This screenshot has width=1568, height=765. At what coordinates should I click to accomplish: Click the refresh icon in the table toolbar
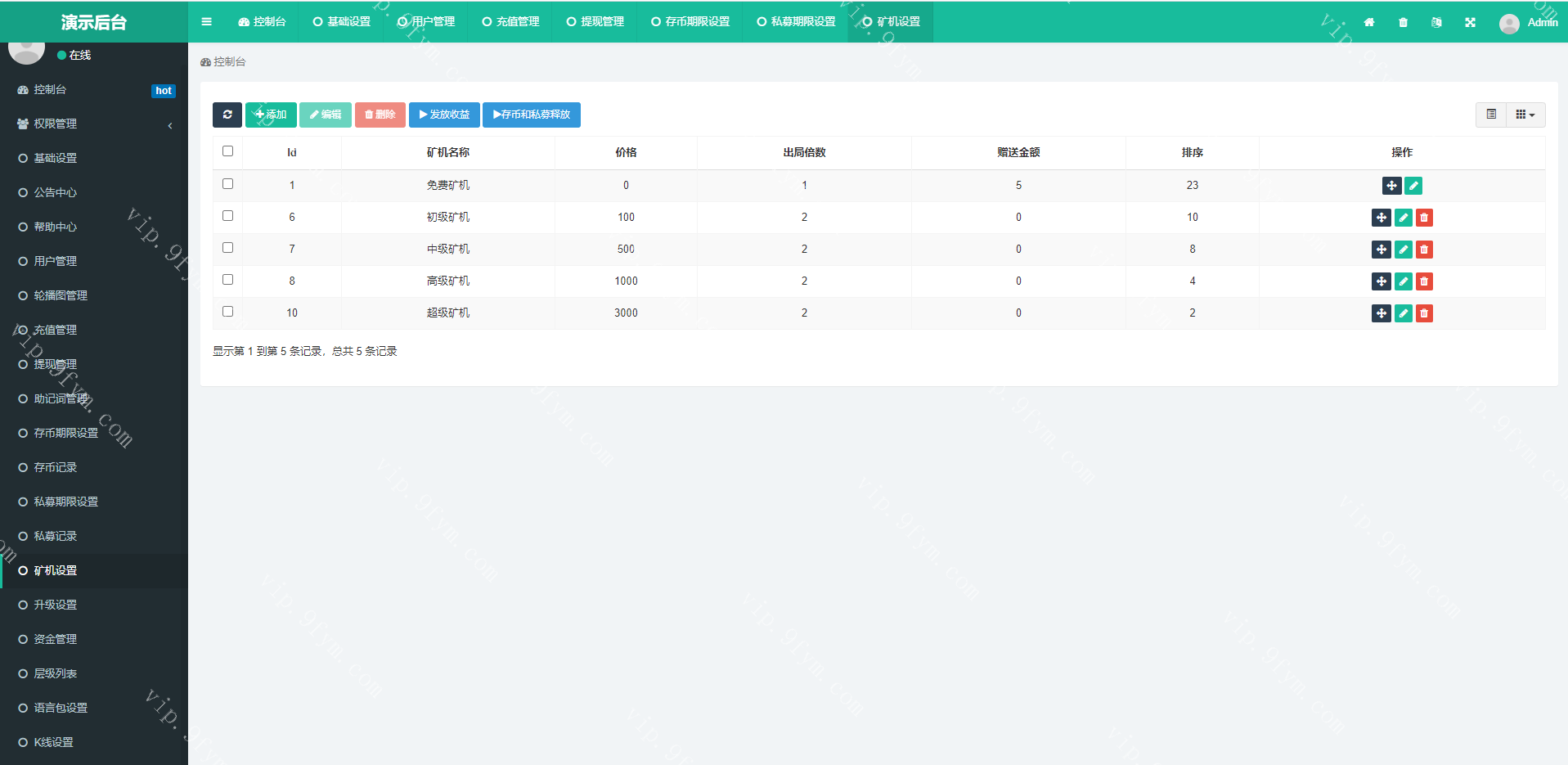click(227, 115)
